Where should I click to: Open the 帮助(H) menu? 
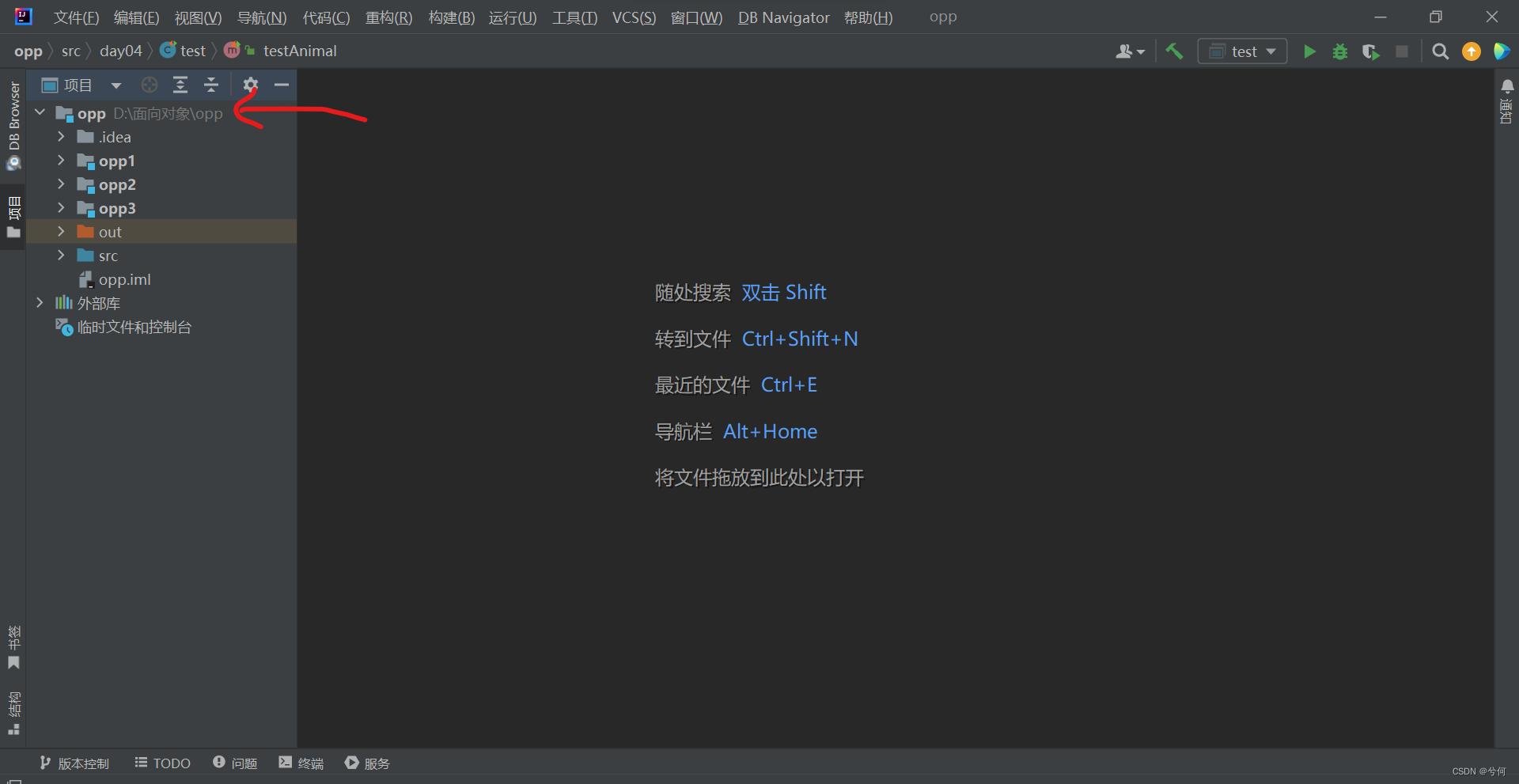(868, 17)
